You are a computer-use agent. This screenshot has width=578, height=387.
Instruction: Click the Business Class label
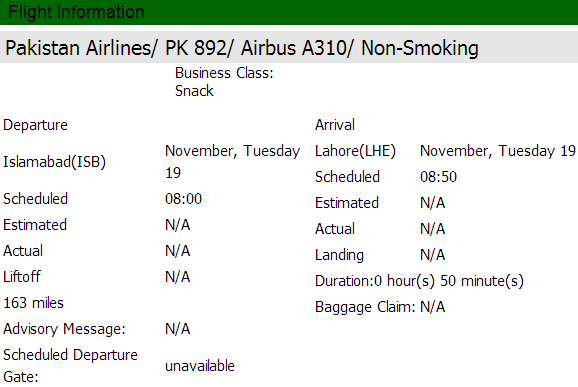(224, 73)
